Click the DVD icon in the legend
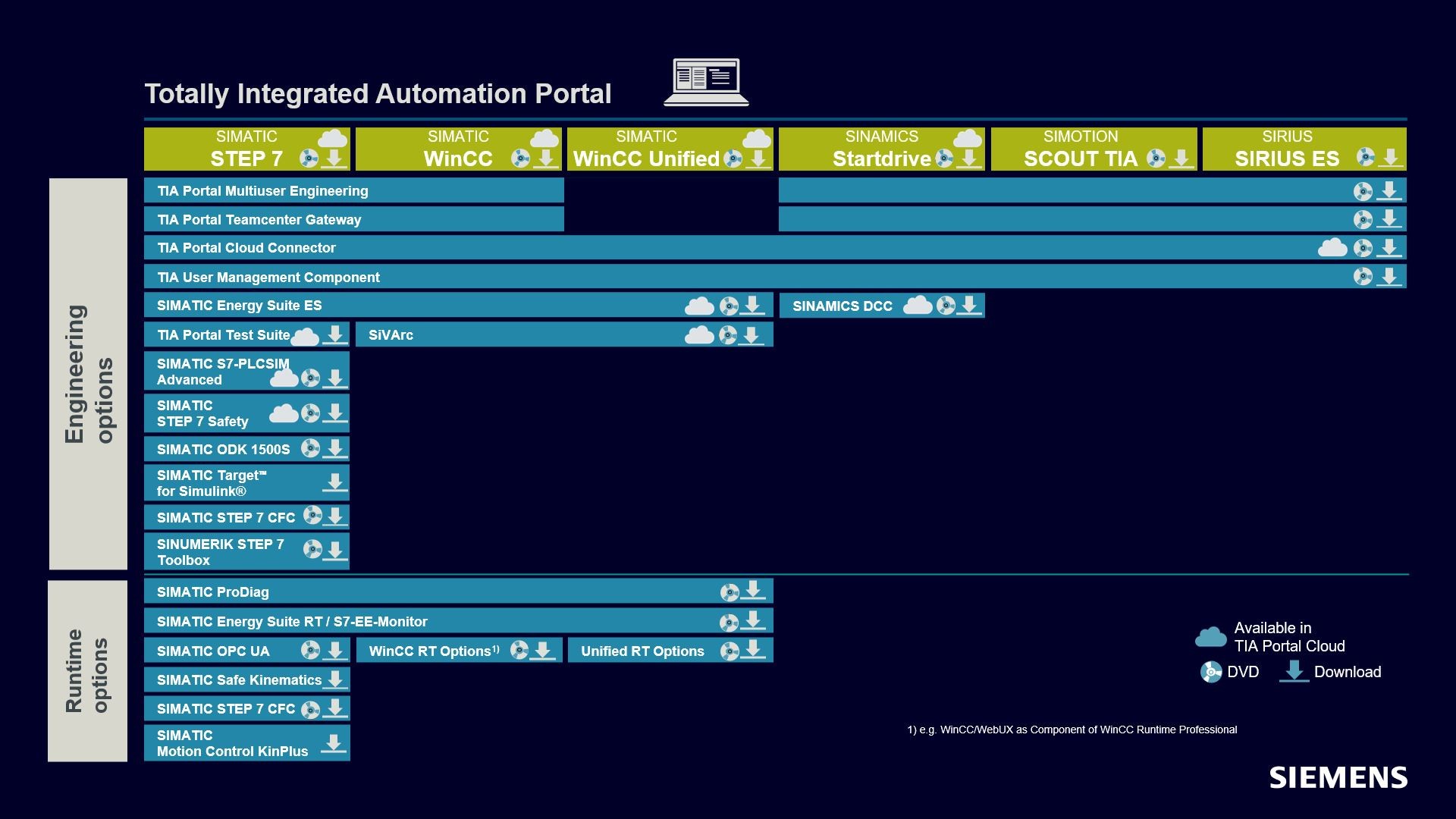This screenshot has width=1456, height=819. tap(1211, 672)
